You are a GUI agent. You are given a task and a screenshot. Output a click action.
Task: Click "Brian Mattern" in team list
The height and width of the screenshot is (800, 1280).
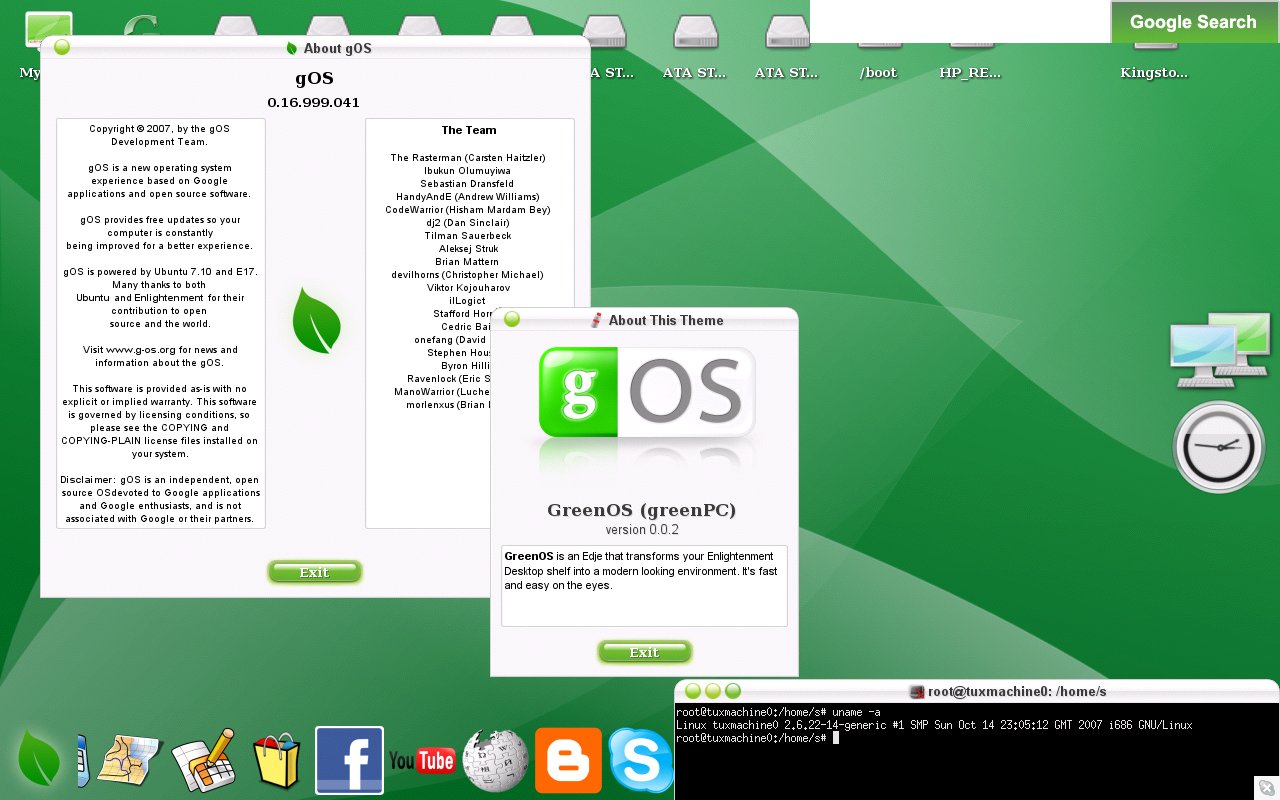[468, 262]
